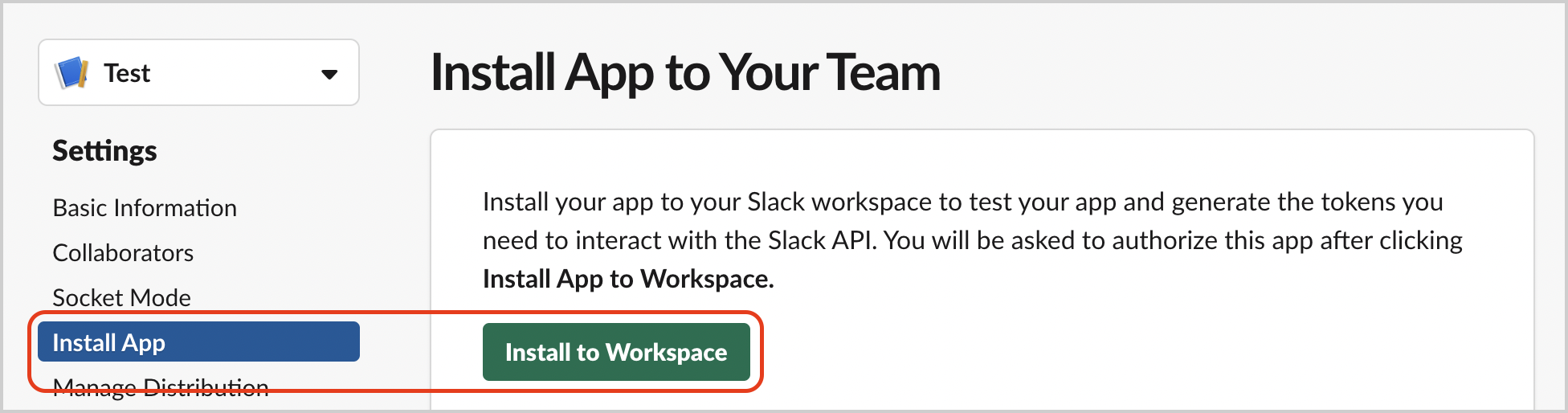Click the blue notebook app icon

coord(71,73)
